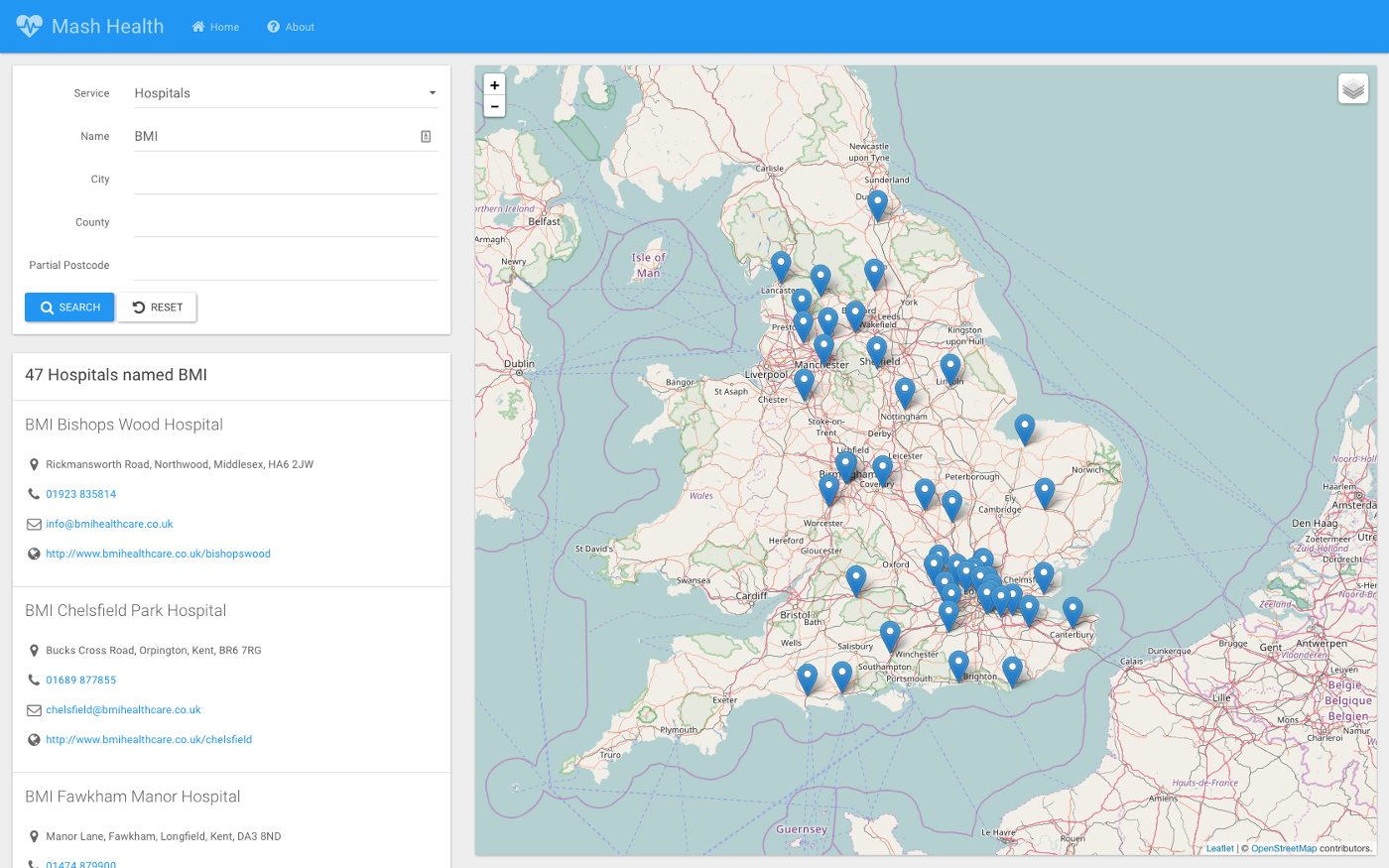Screen dimensions: 1389x868
Task: Zoom out on the map
Action: (x=494, y=106)
